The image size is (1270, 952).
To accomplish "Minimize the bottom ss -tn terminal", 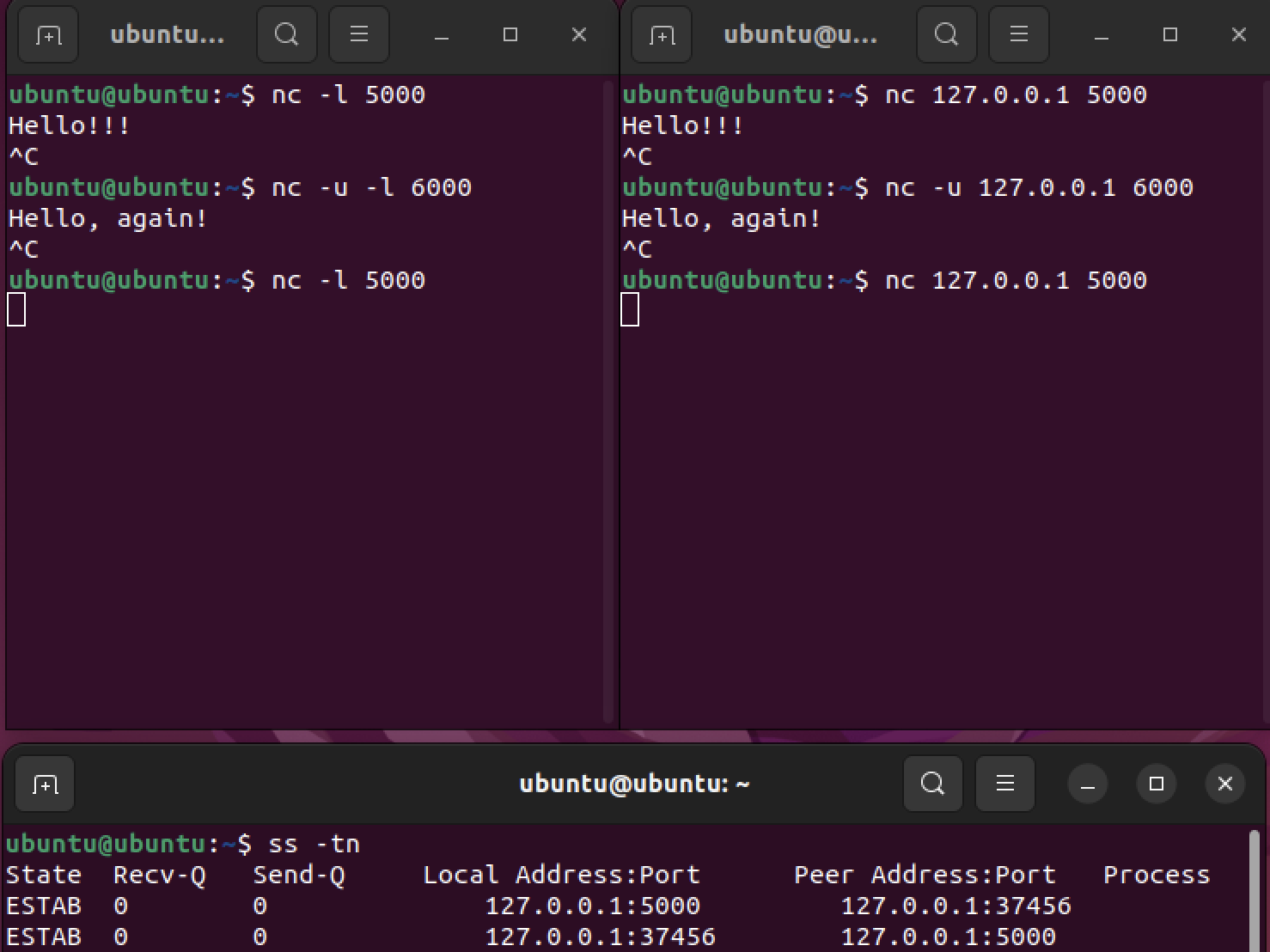I will 1088,784.
